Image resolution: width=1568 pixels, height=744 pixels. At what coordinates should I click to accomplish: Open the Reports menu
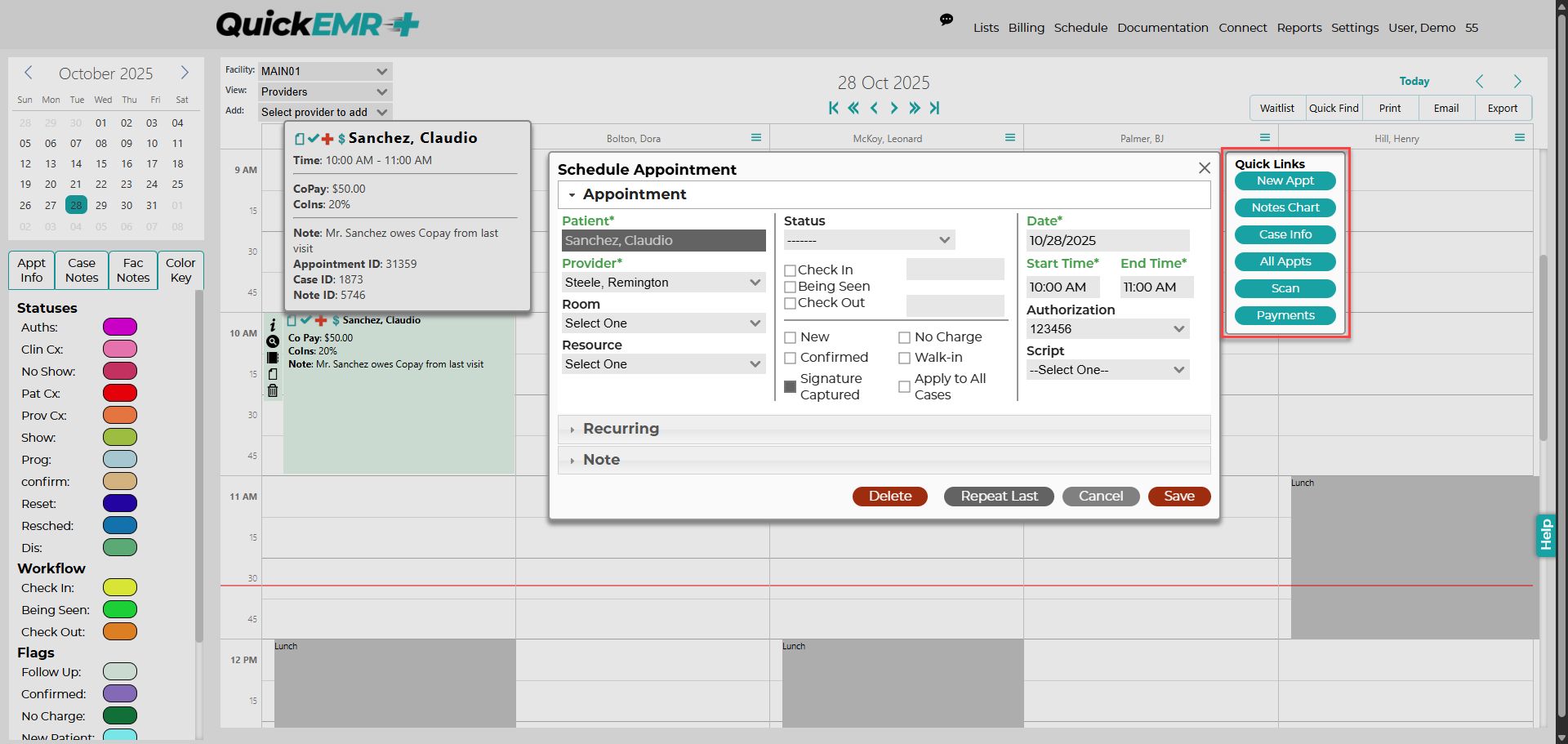pos(1299,28)
